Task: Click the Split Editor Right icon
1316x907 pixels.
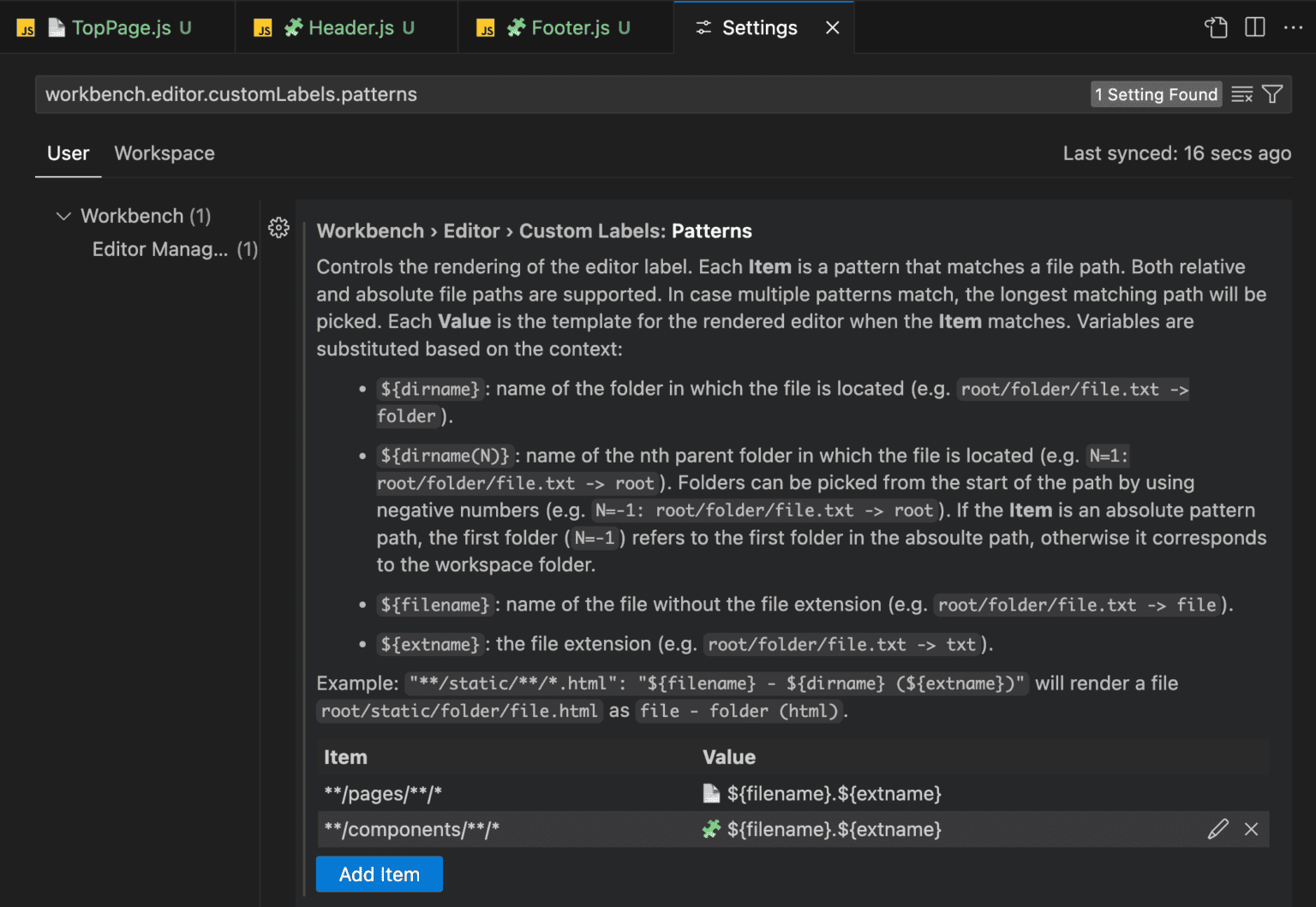Action: point(1254,27)
